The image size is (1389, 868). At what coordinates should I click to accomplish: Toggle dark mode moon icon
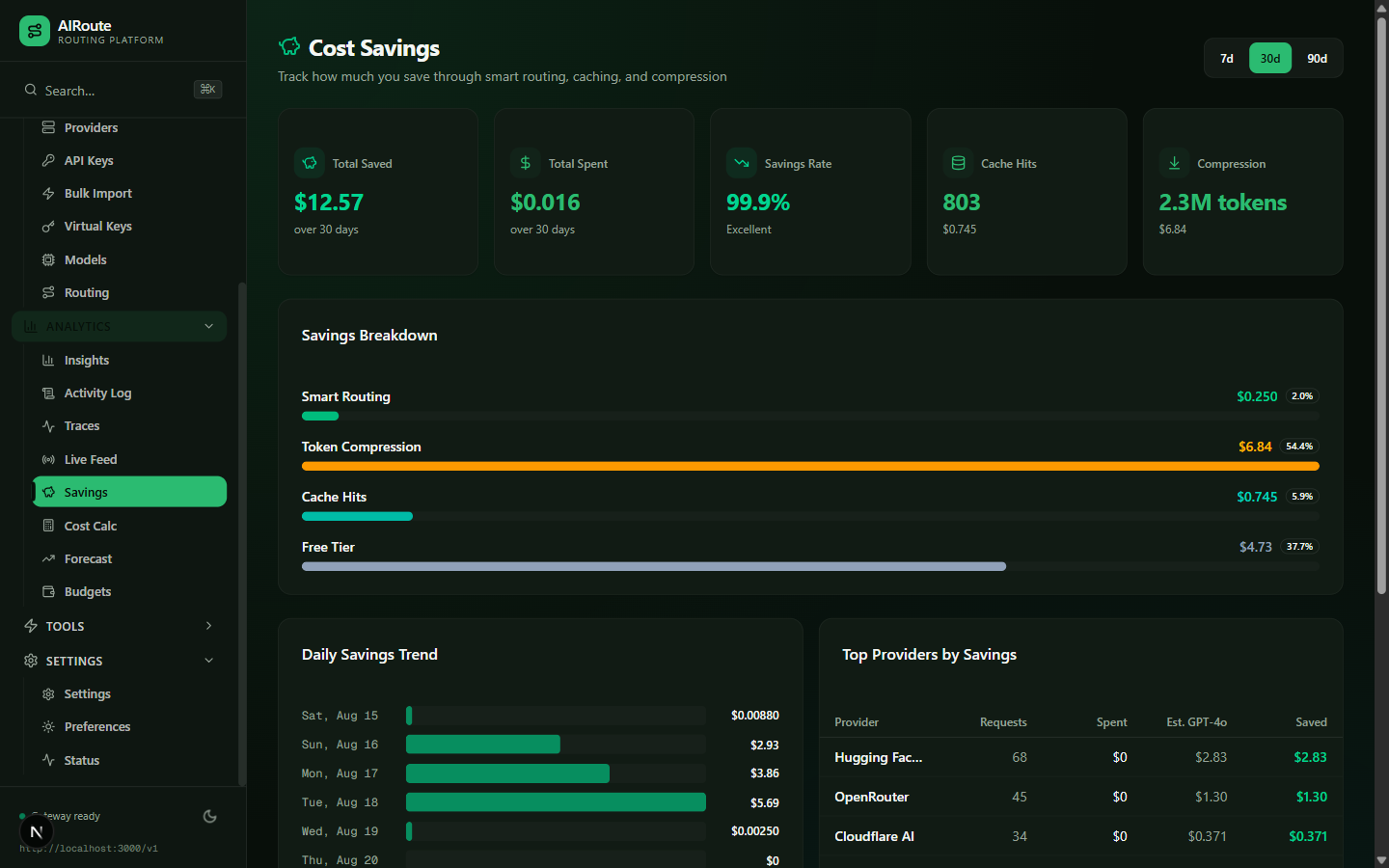pos(209,816)
